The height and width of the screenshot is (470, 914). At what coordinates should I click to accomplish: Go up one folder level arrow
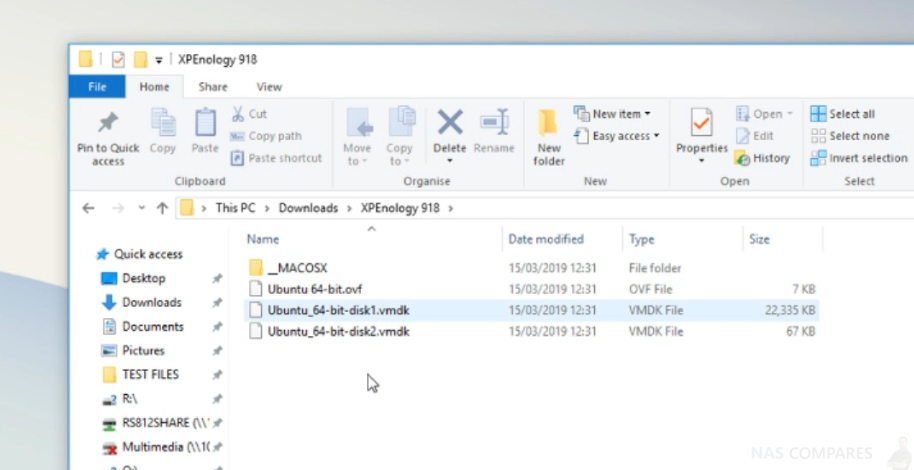pos(162,208)
